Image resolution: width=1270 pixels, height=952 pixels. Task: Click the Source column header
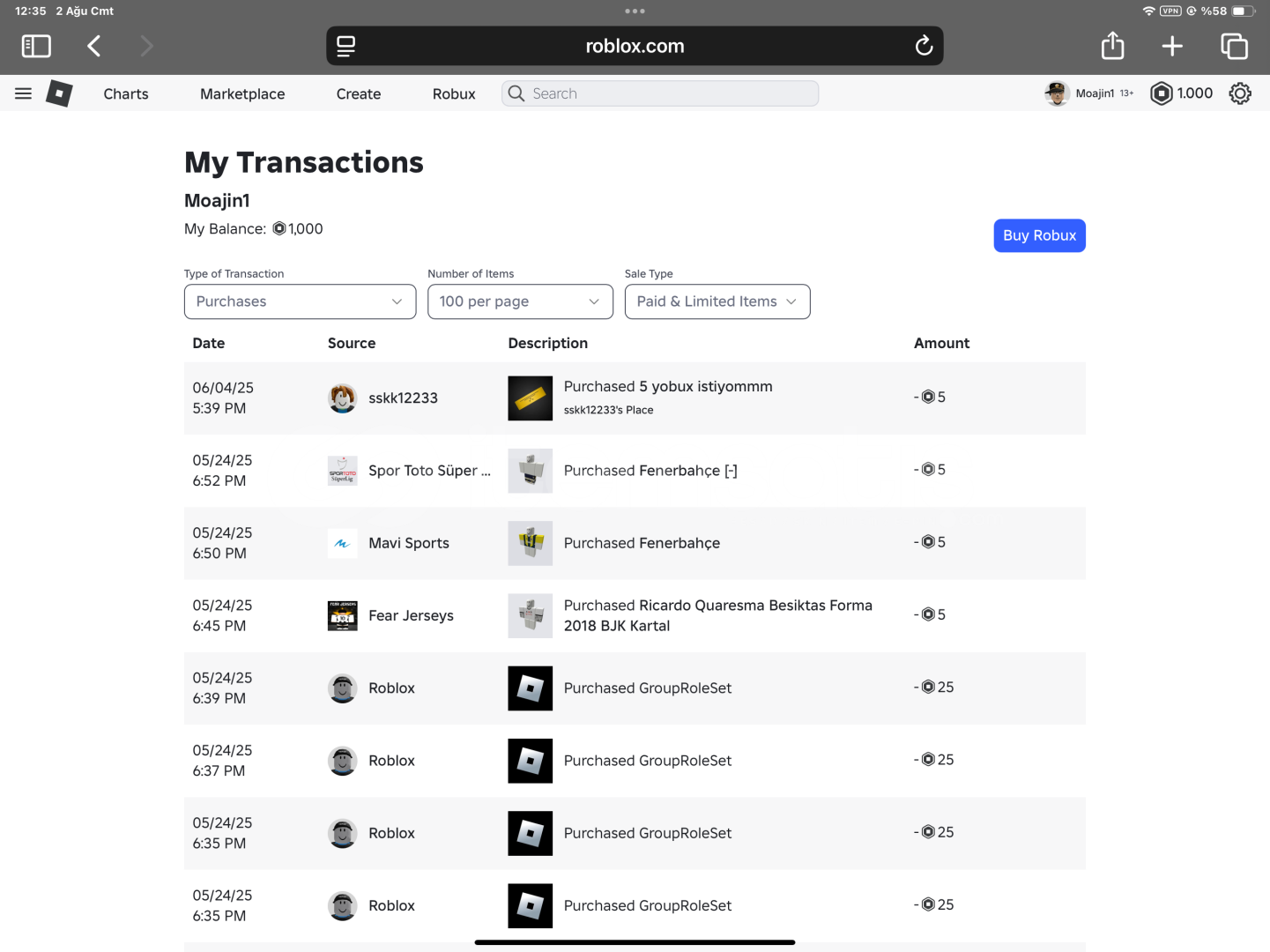(352, 344)
